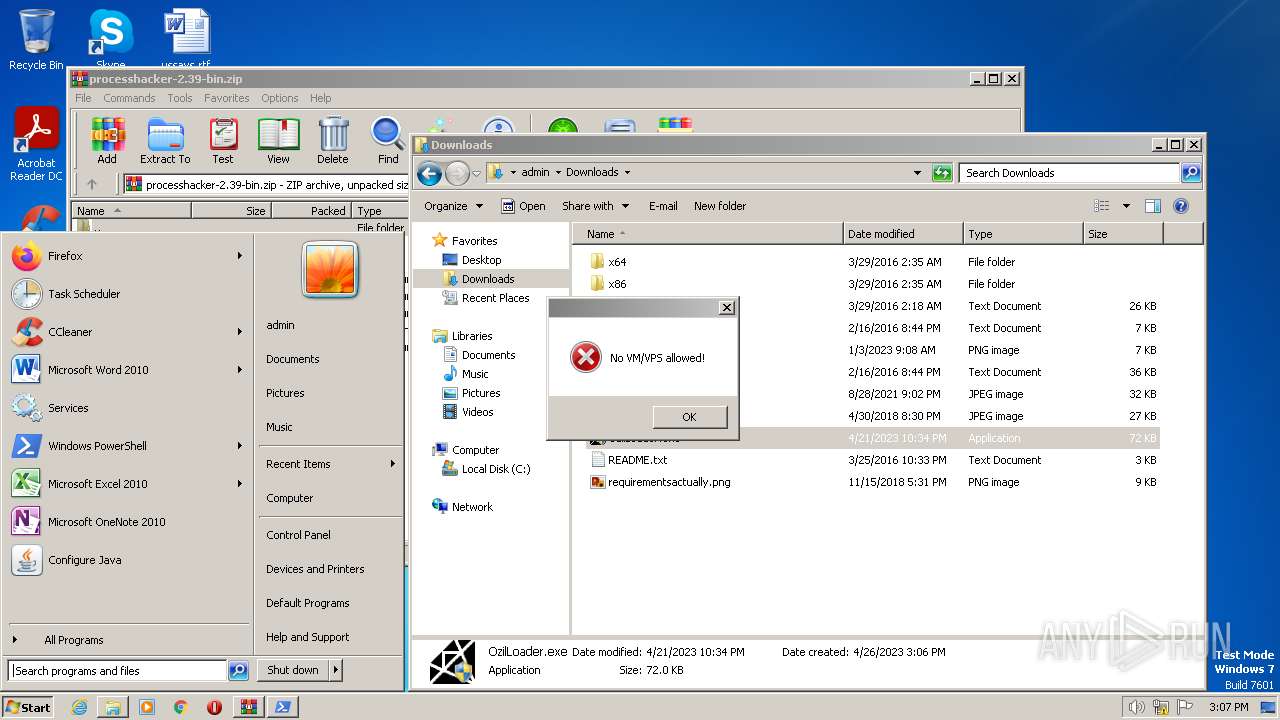Viewport: 1280px width, 720px height.
Task: Open the Favorites menu in WinRAR
Action: point(227,98)
